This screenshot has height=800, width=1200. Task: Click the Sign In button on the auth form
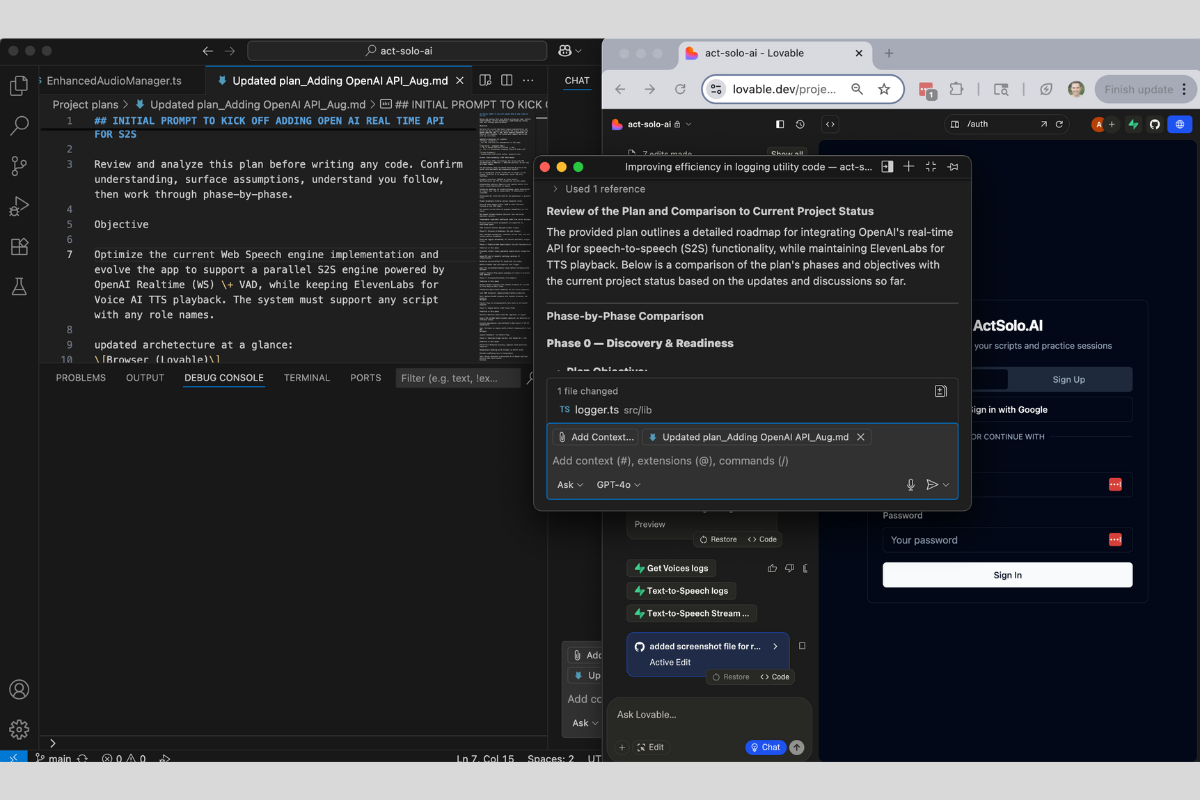(x=1007, y=575)
